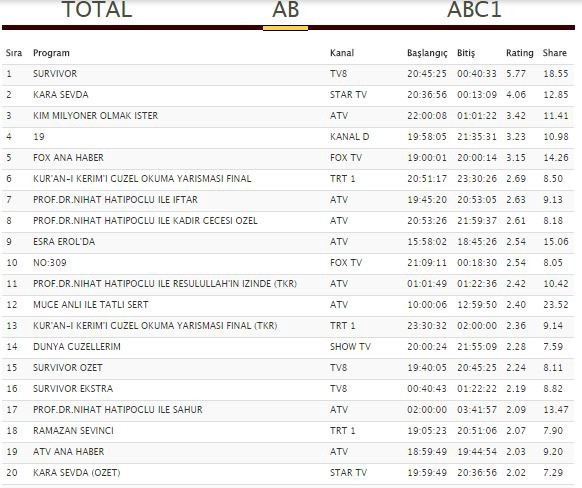Click TRT 1 channel in RAMAZAN SEVINCI row
582x488 pixels.
[x=343, y=430]
